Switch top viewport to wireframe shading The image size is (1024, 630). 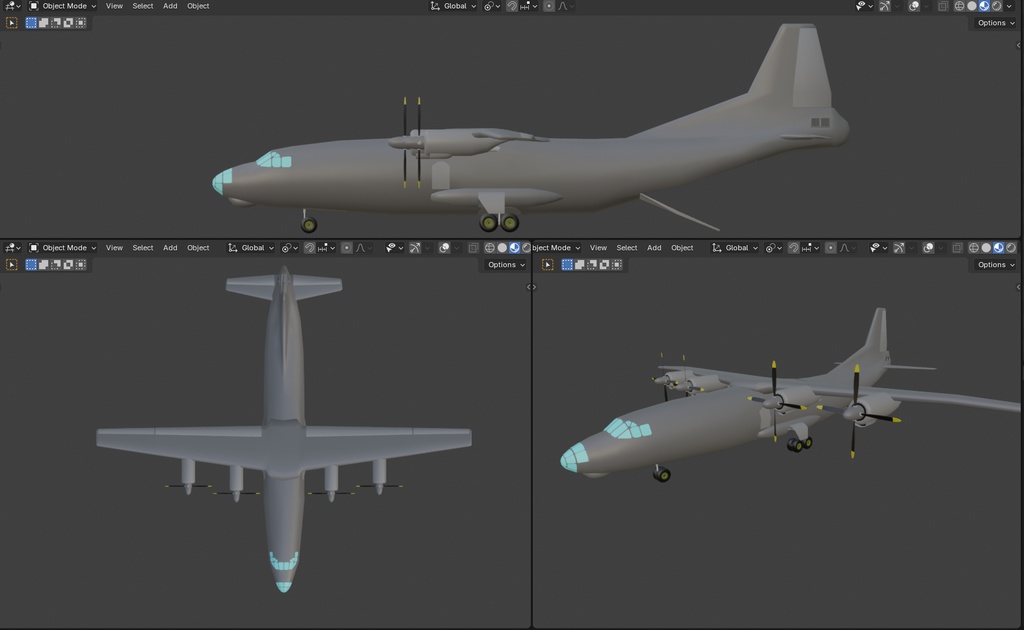(959, 6)
